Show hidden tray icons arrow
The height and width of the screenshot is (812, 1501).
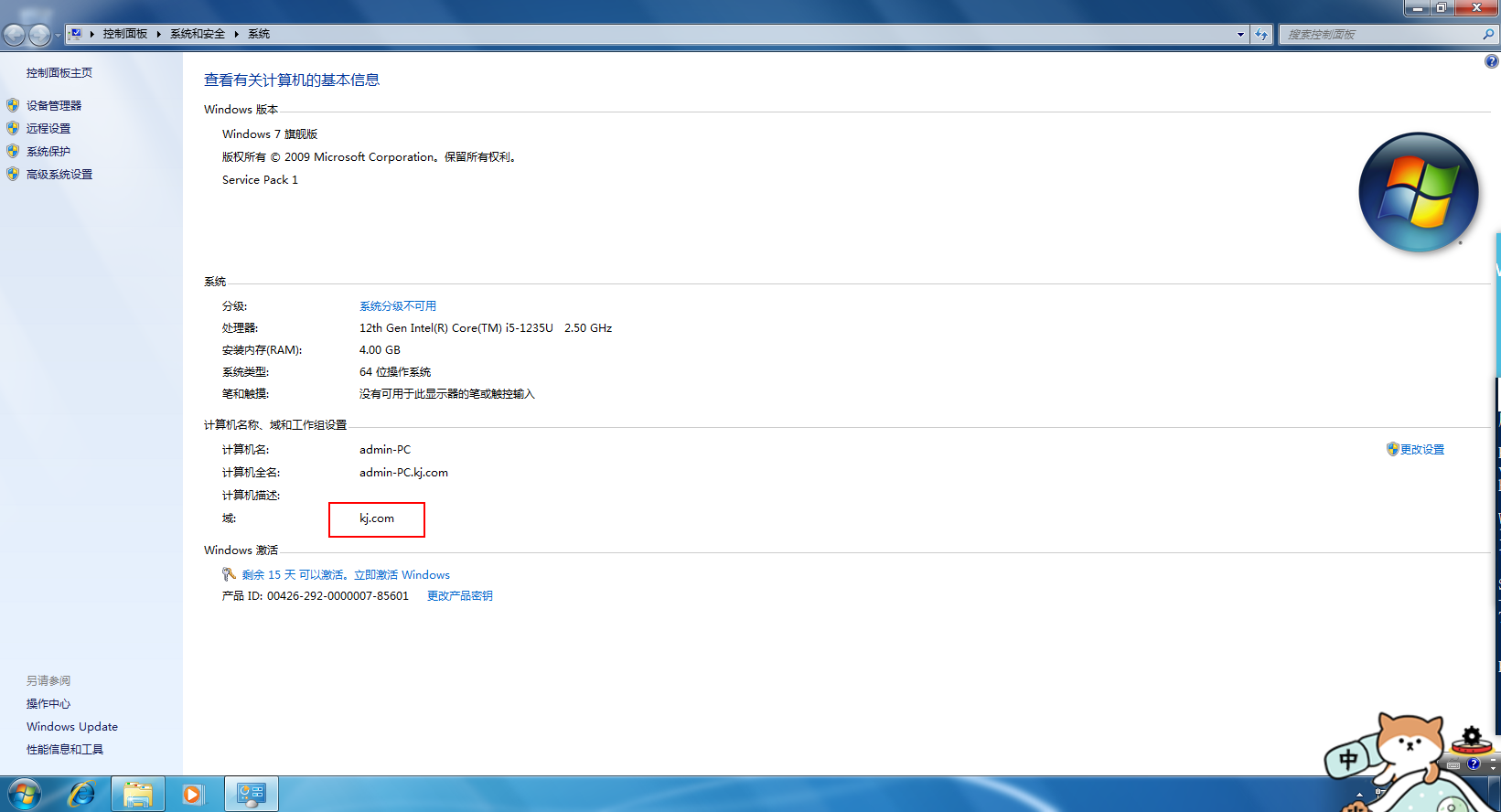[x=1359, y=795]
